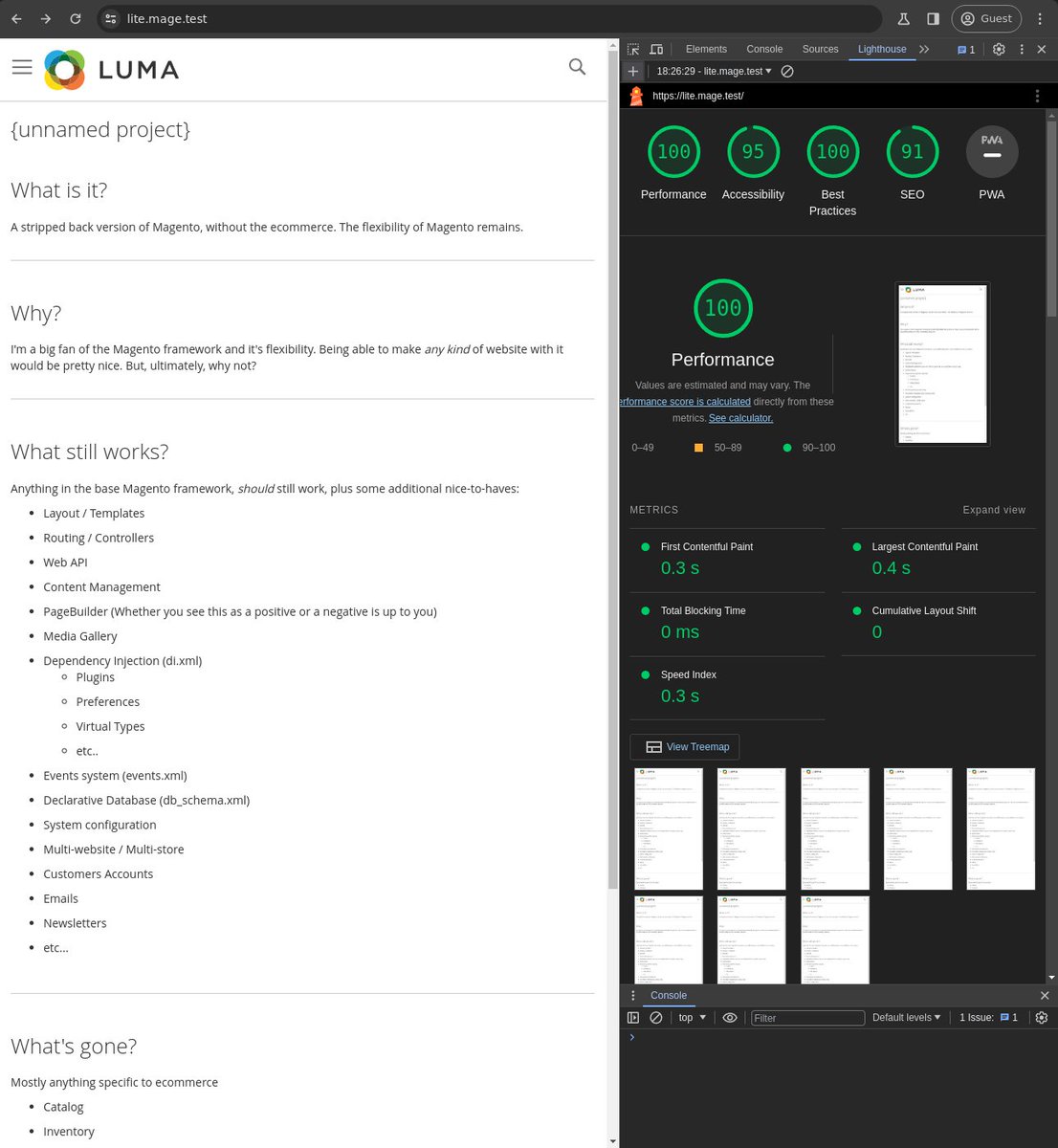The image size is (1058, 1148).
Task: Open site information icon in address bar
Action: pyautogui.click(x=111, y=18)
